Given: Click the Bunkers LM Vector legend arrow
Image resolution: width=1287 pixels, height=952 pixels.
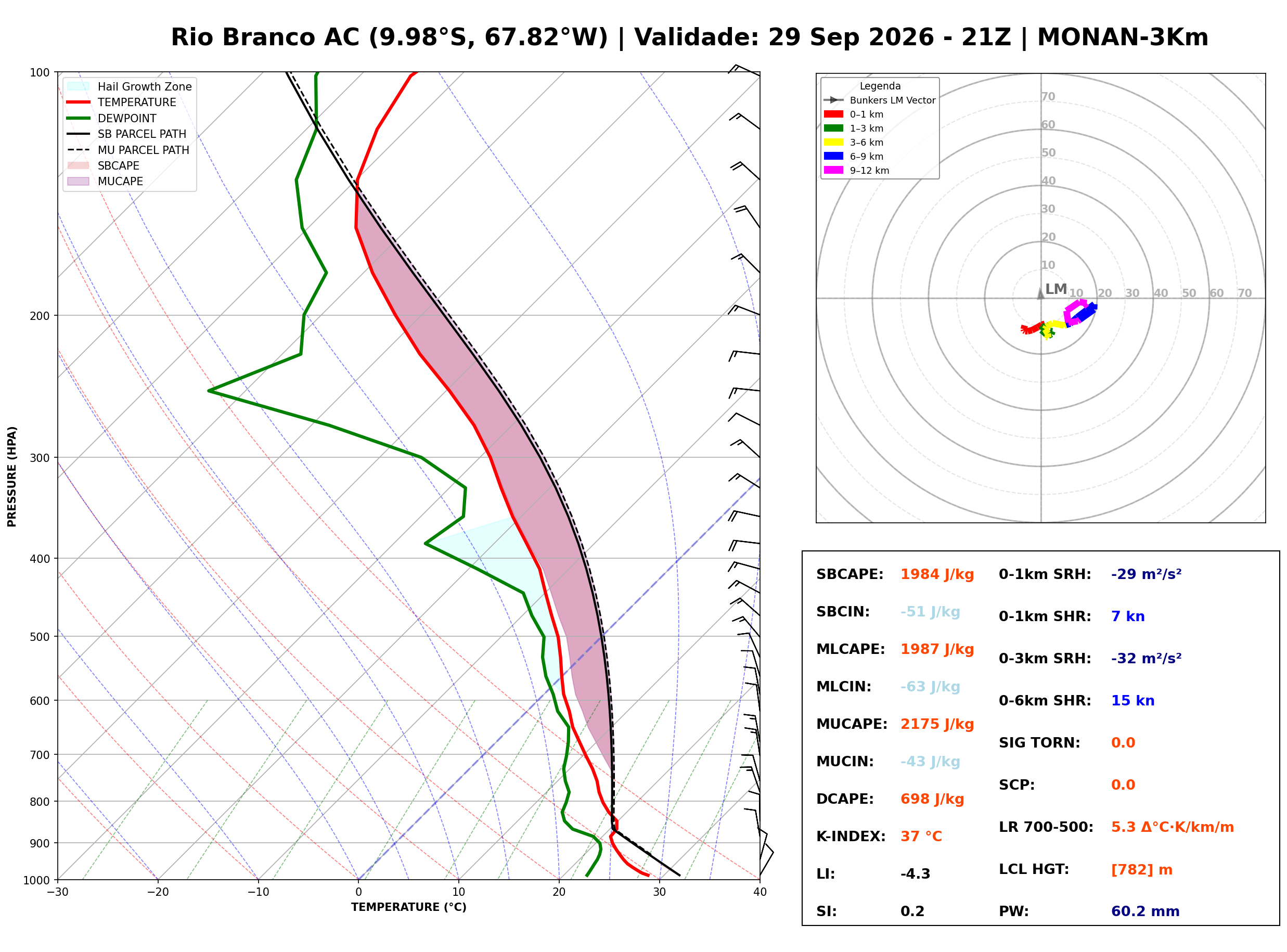Looking at the screenshot, I should coord(833,100).
